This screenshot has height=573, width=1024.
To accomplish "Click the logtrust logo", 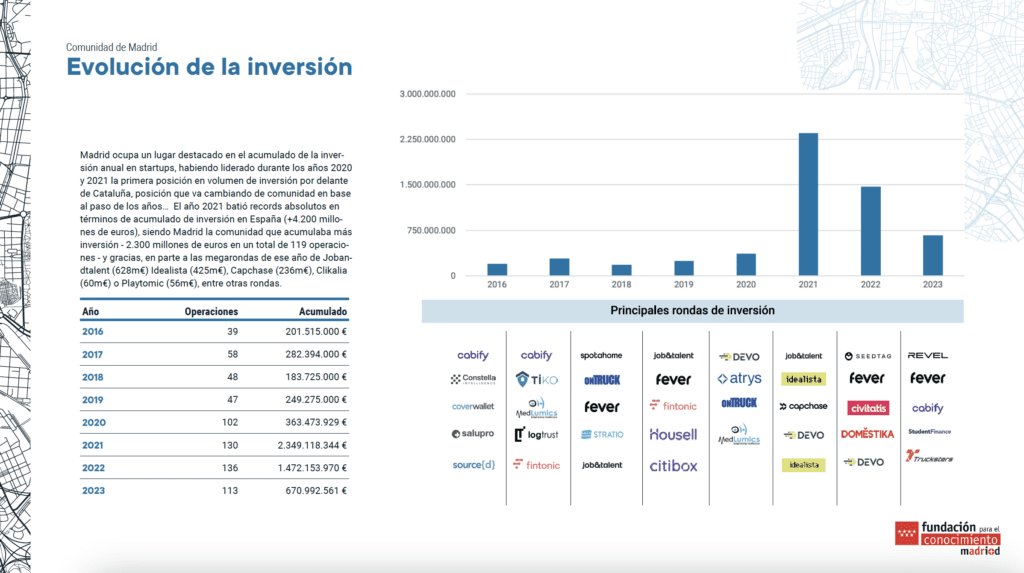I will [536, 434].
